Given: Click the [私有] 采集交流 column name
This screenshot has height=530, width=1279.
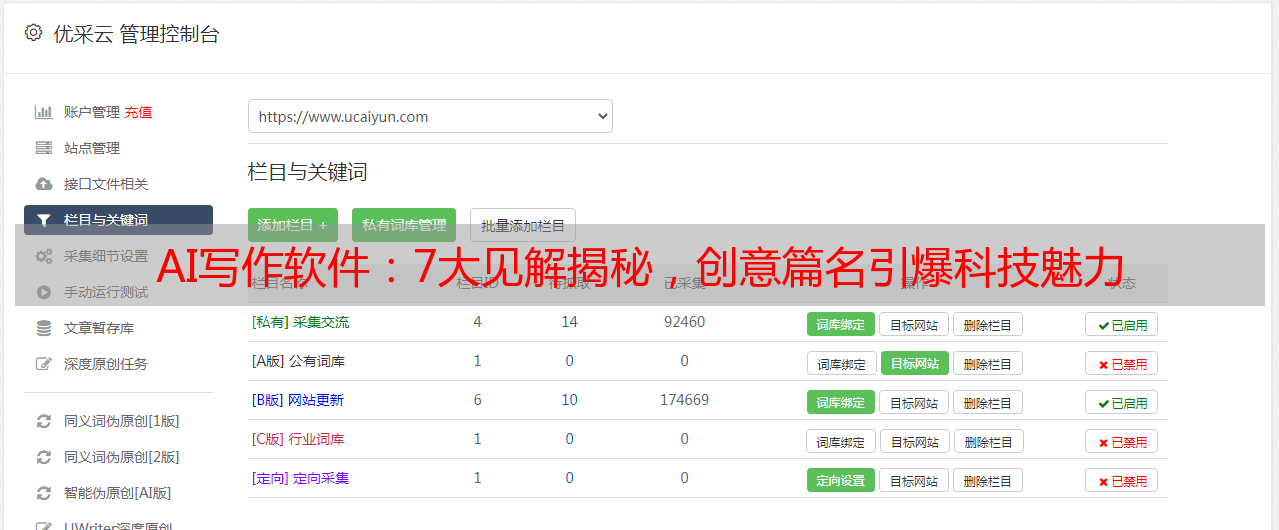Looking at the screenshot, I should pos(300,322).
